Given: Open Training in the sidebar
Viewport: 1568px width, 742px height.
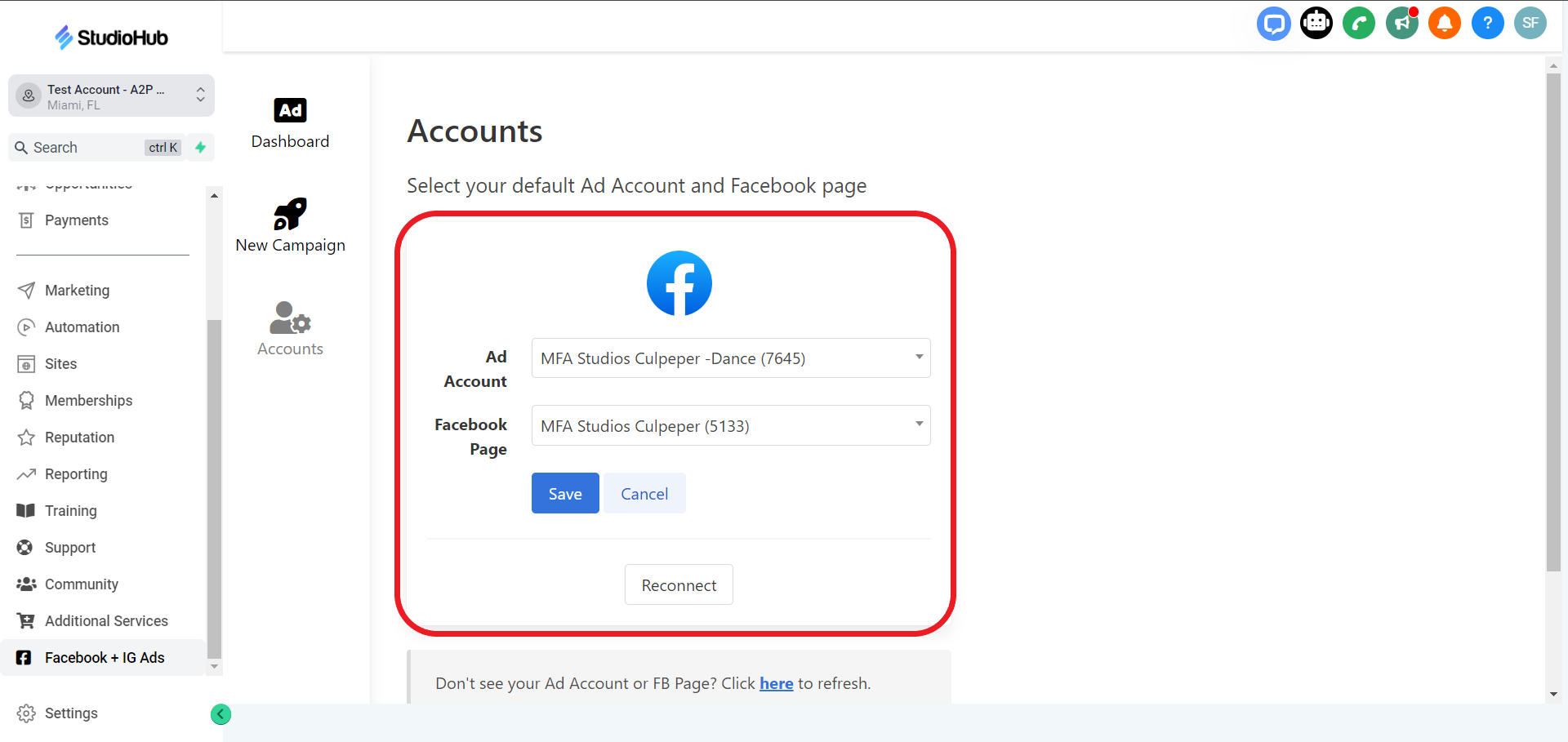Looking at the screenshot, I should (x=103, y=511).
